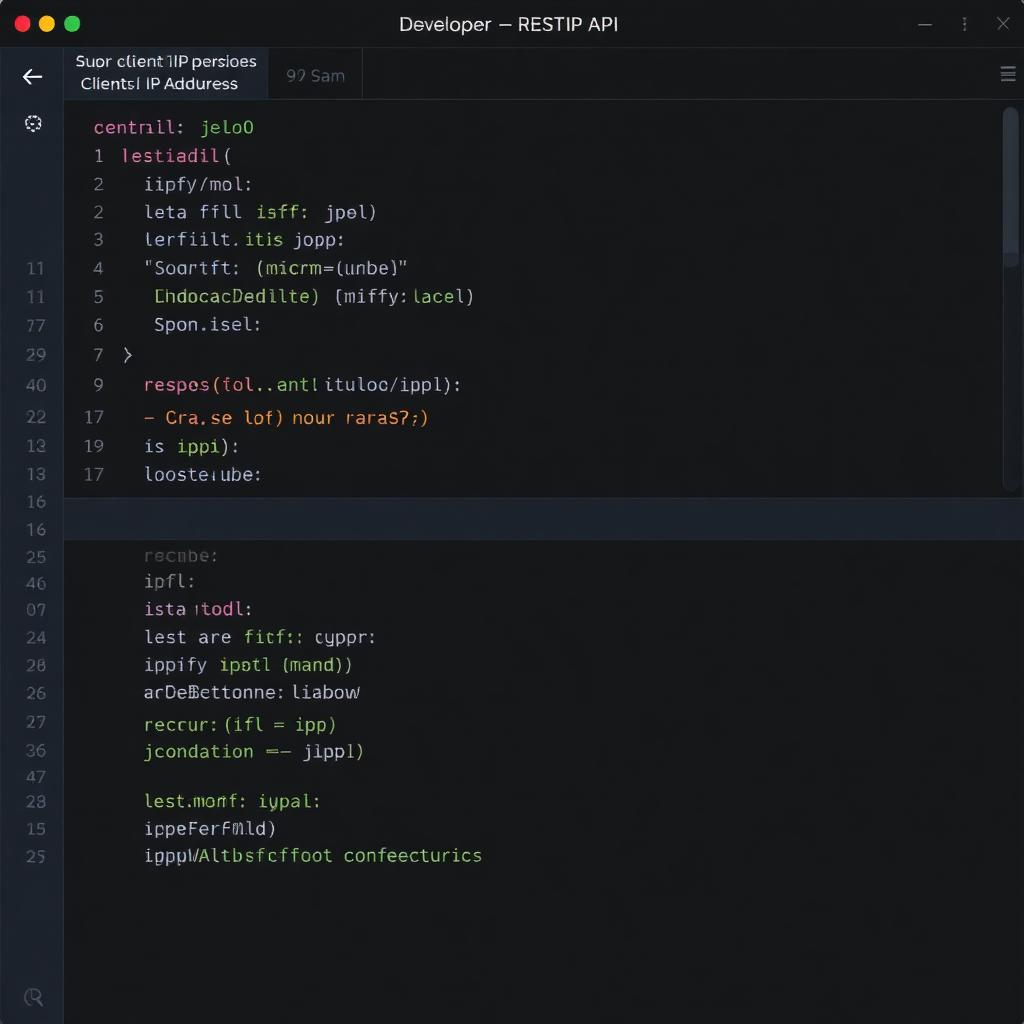Click gutter line number 77
Screen dimensions: 1024x1024
pos(36,326)
